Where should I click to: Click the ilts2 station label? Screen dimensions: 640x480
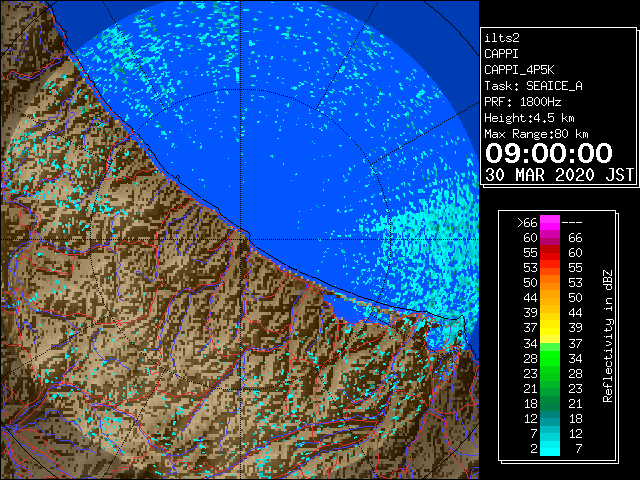pyautogui.click(x=502, y=38)
